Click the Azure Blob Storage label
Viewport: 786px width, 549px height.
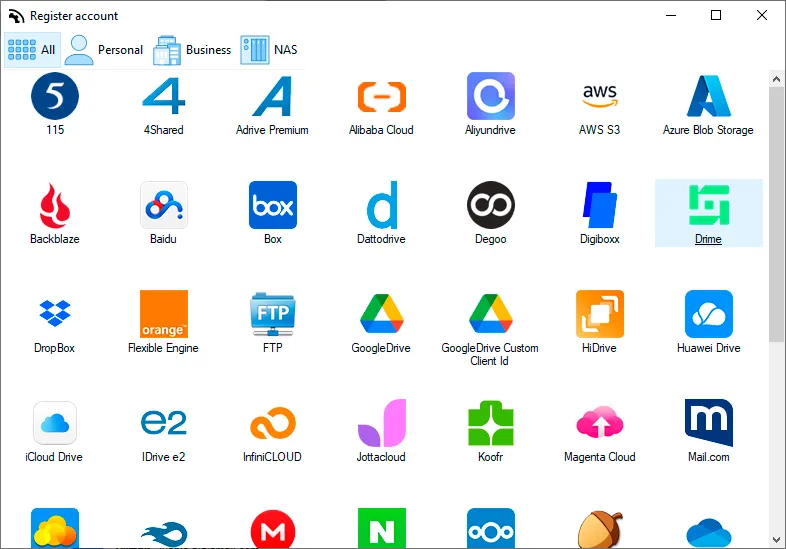(708, 130)
